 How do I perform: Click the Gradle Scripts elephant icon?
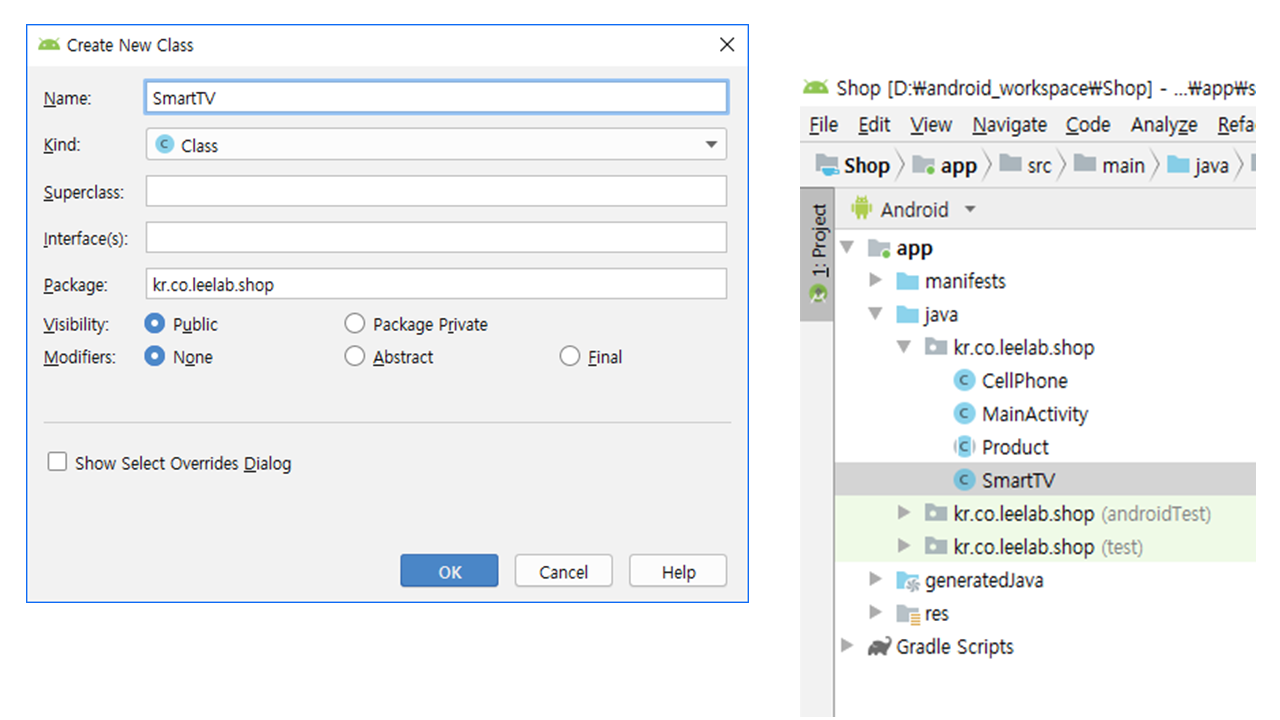pyautogui.click(x=879, y=647)
